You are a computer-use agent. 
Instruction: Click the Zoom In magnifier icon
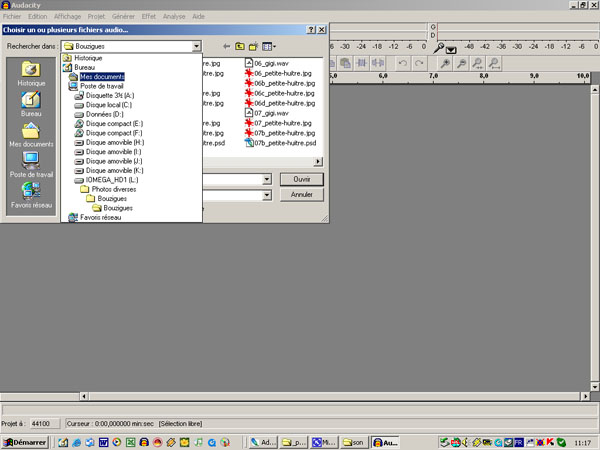pyautogui.click(x=445, y=63)
